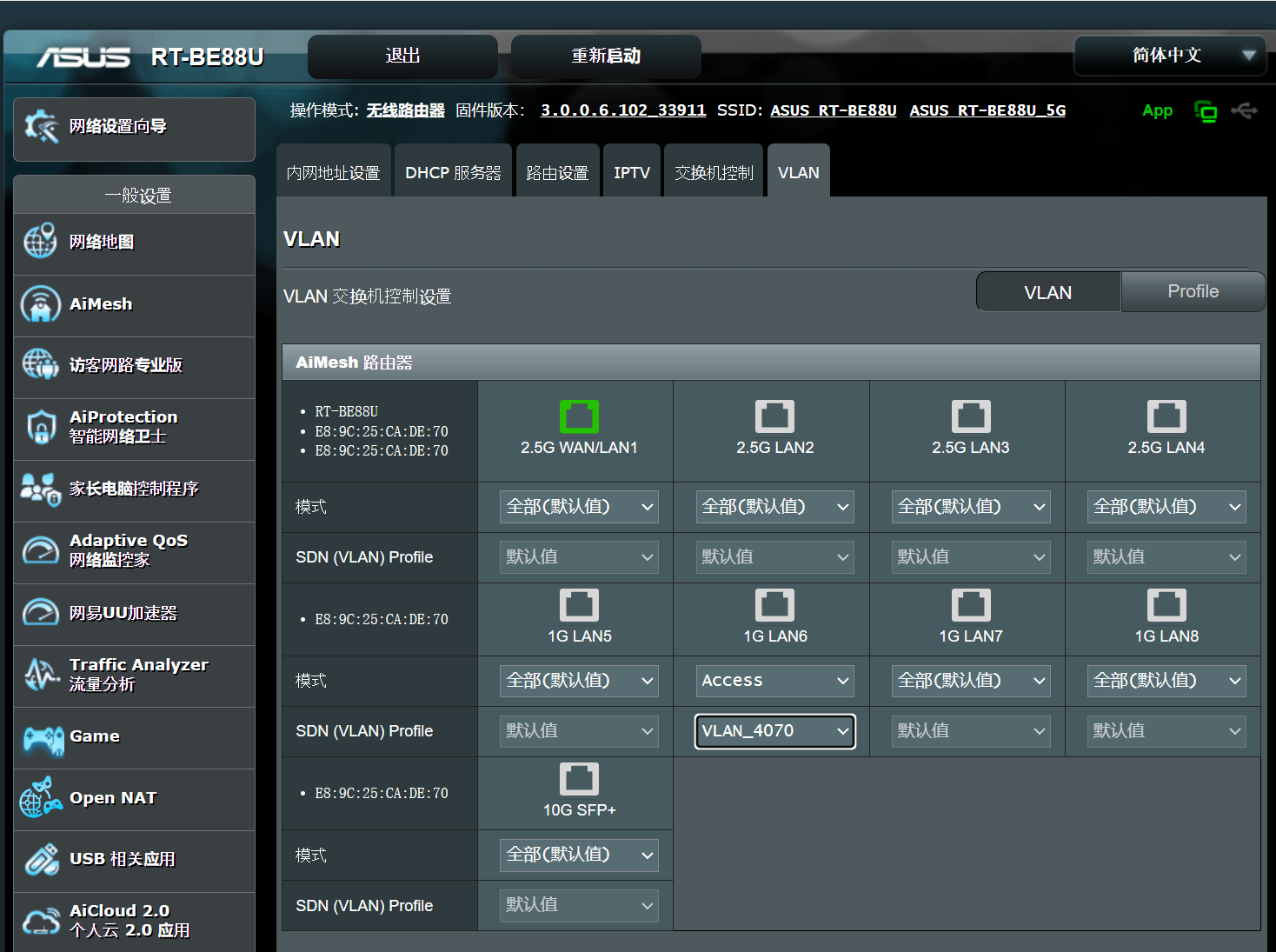Image resolution: width=1276 pixels, height=952 pixels.
Task: Open the DHCP 服务器 tab
Action: (453, 172)
